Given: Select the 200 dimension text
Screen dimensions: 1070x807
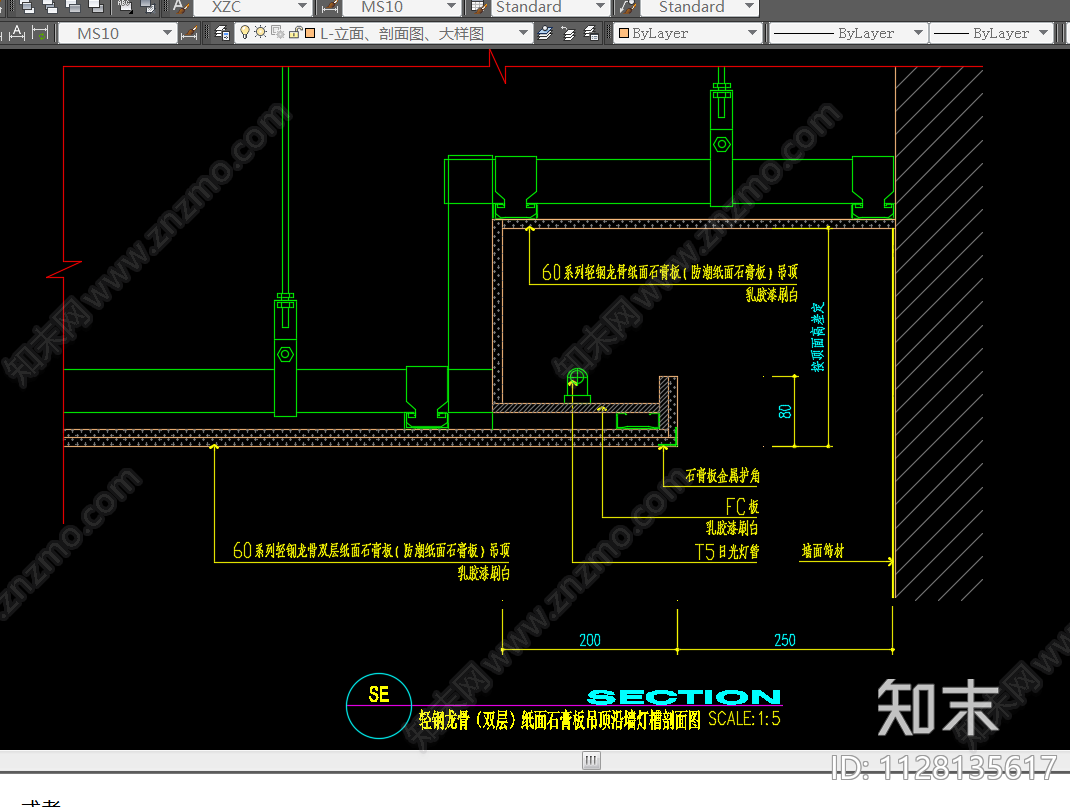Looking at the screenshot, I should 590,640.
